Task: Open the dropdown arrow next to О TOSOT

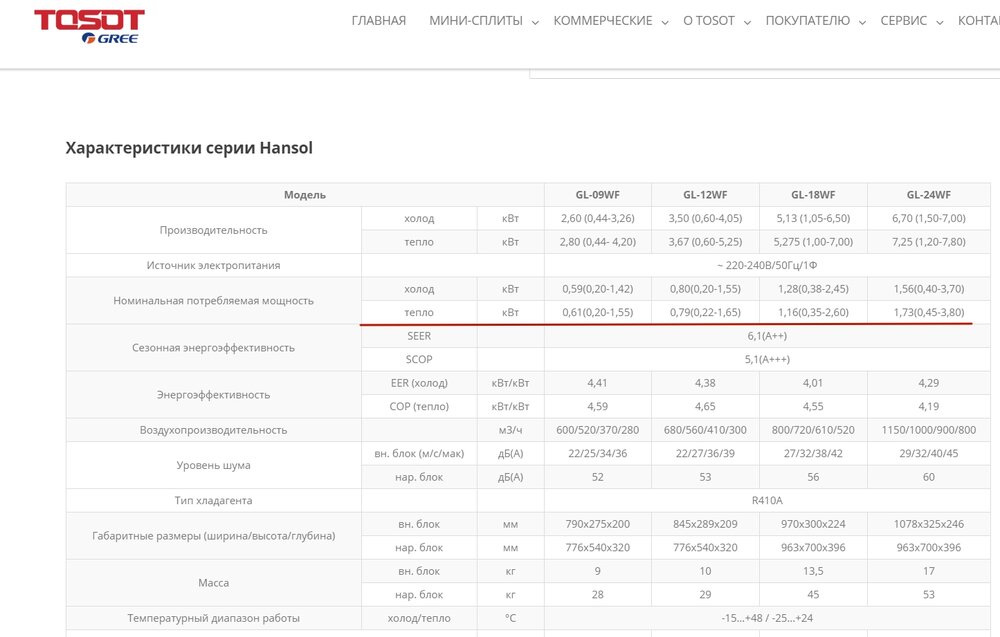Action: [x=747, y=23]
